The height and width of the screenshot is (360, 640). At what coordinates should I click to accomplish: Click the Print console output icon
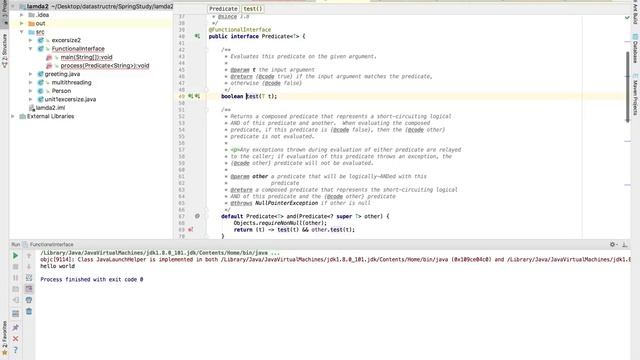(29, 300)
